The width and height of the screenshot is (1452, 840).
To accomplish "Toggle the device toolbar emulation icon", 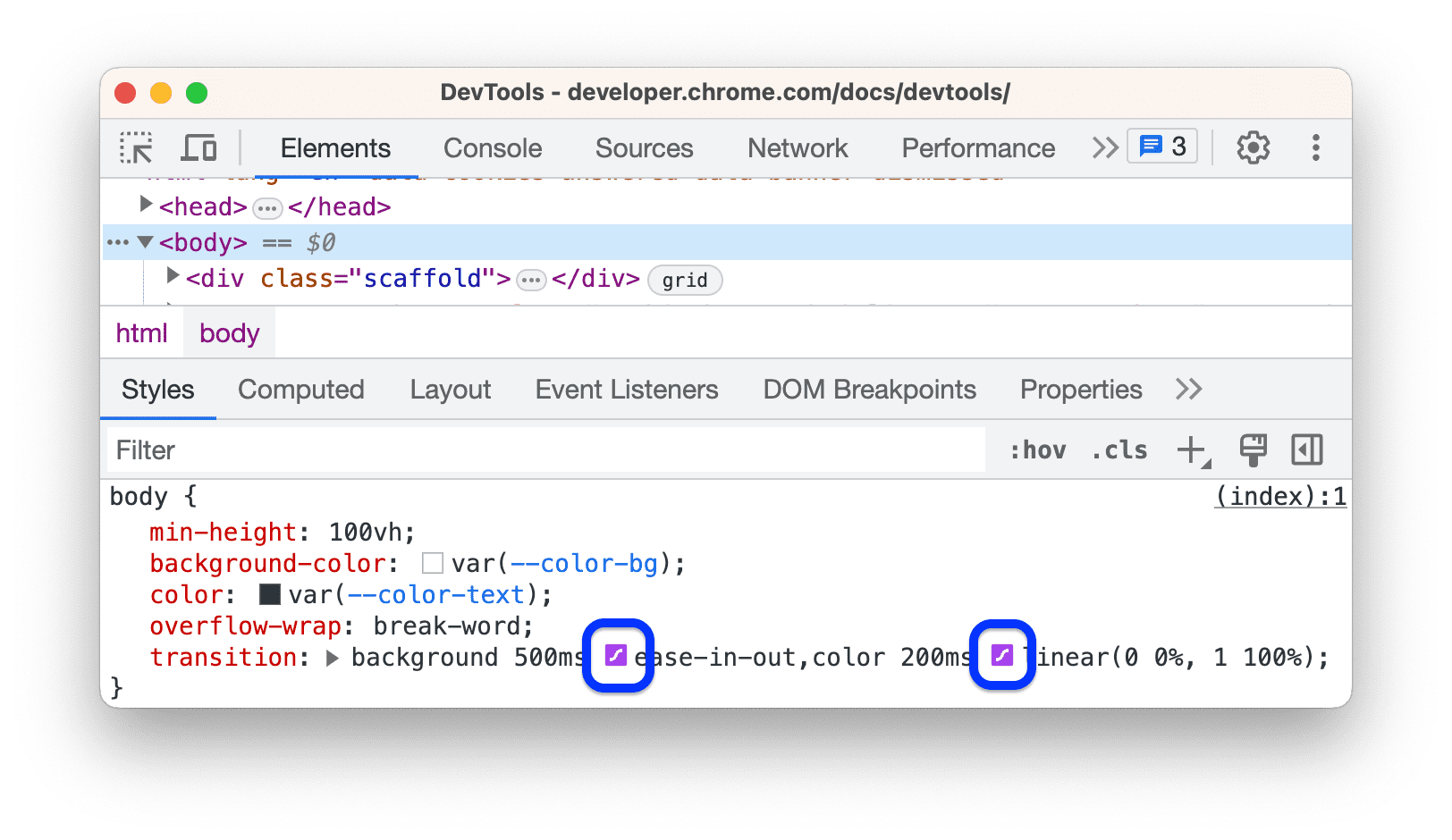I will (x=198, y=147).
